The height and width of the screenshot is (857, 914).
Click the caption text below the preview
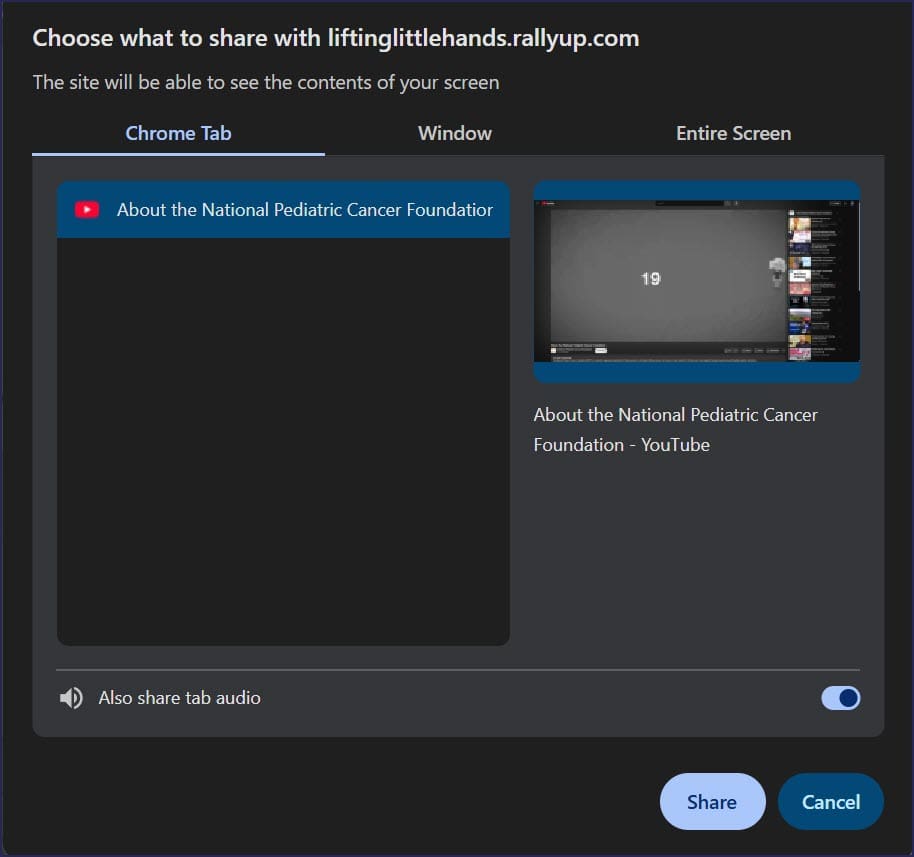point(675,429)
